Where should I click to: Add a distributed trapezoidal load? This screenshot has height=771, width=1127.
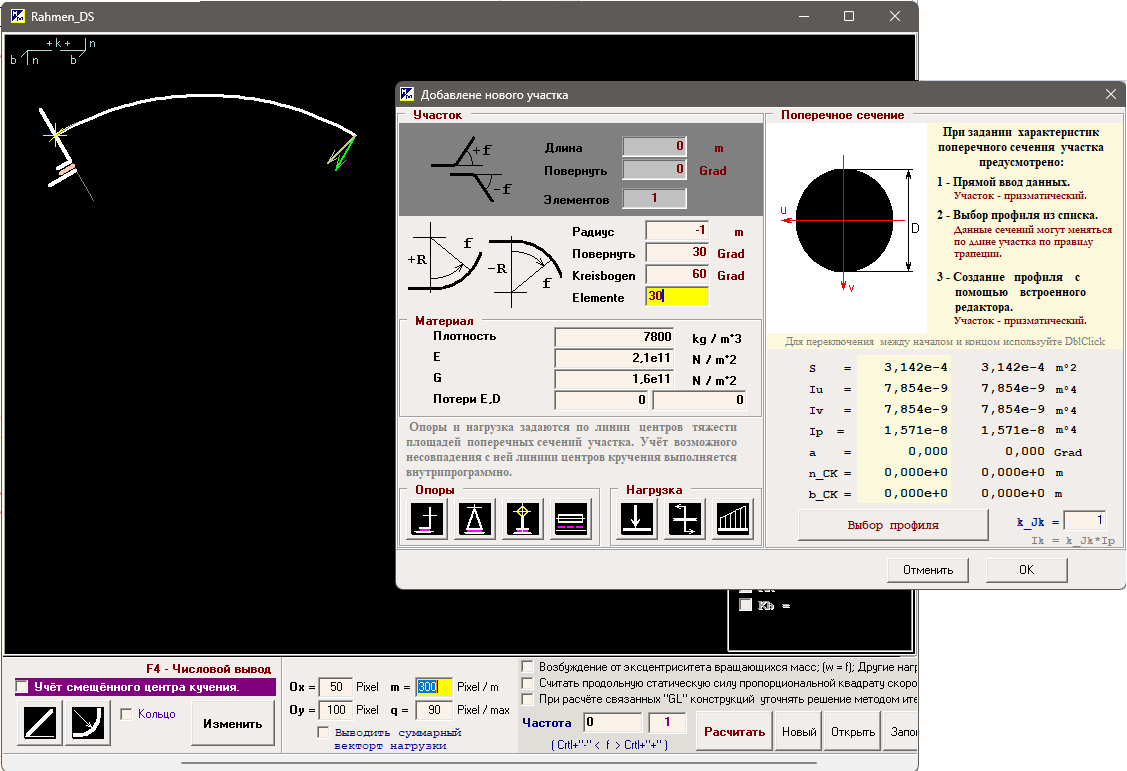click(733, 520)
